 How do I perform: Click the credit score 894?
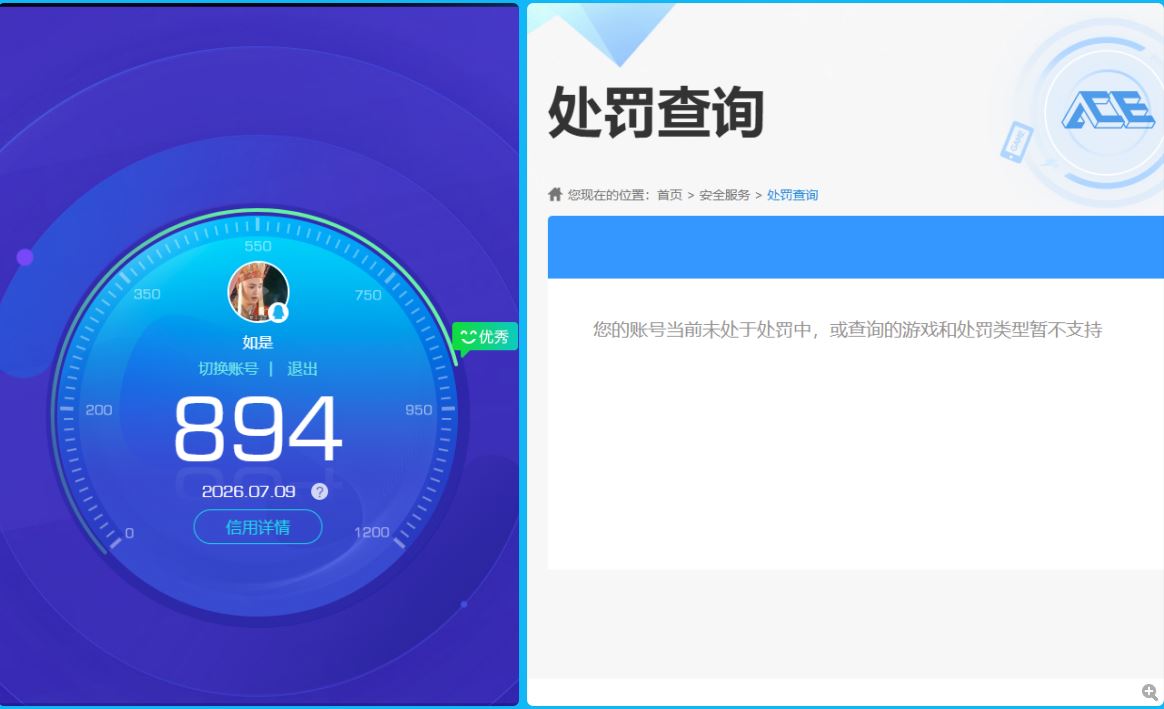(x=258, y=428)
